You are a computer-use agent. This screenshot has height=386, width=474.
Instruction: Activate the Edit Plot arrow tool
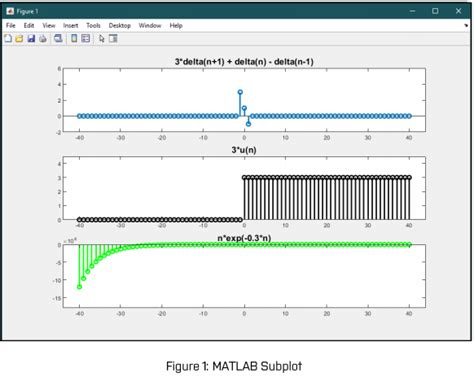point(102,39)
